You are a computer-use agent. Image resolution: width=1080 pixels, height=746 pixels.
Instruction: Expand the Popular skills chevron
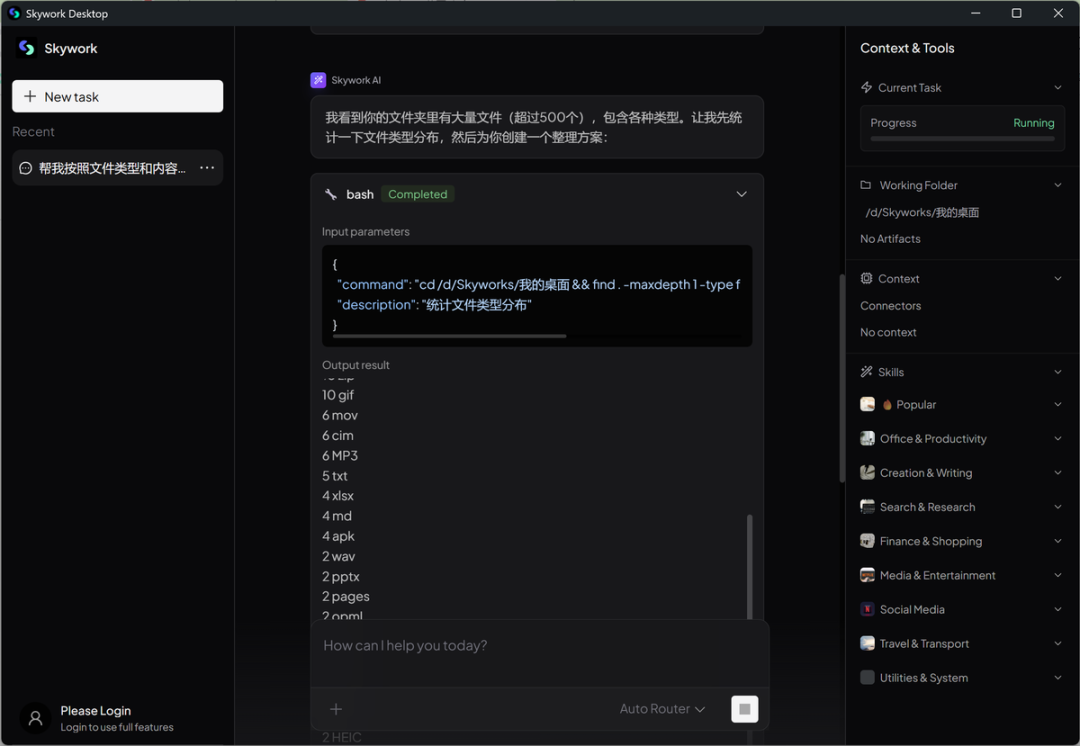click(x=1058, y=404)
